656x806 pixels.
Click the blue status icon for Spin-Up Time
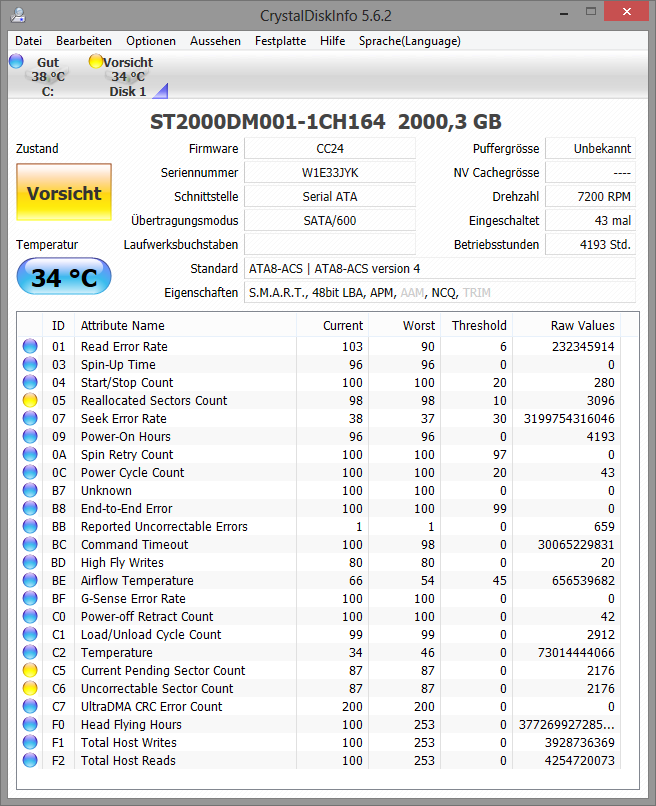(x=30, y=364)
